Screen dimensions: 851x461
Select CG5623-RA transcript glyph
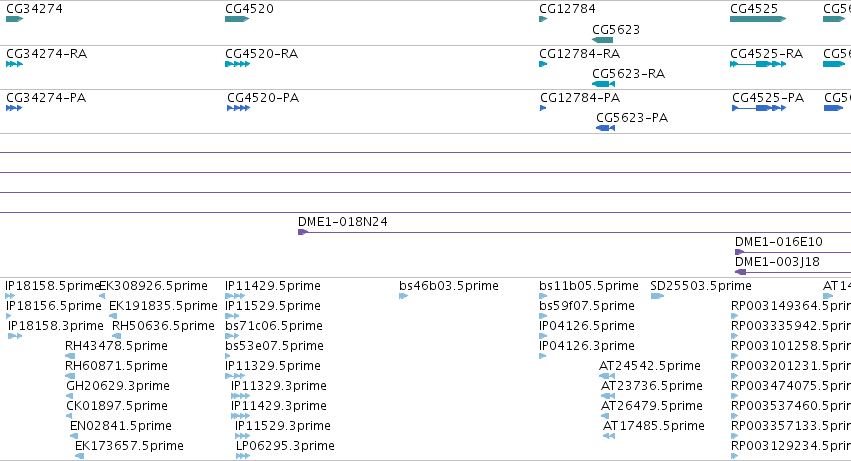[x=604, y=84]
